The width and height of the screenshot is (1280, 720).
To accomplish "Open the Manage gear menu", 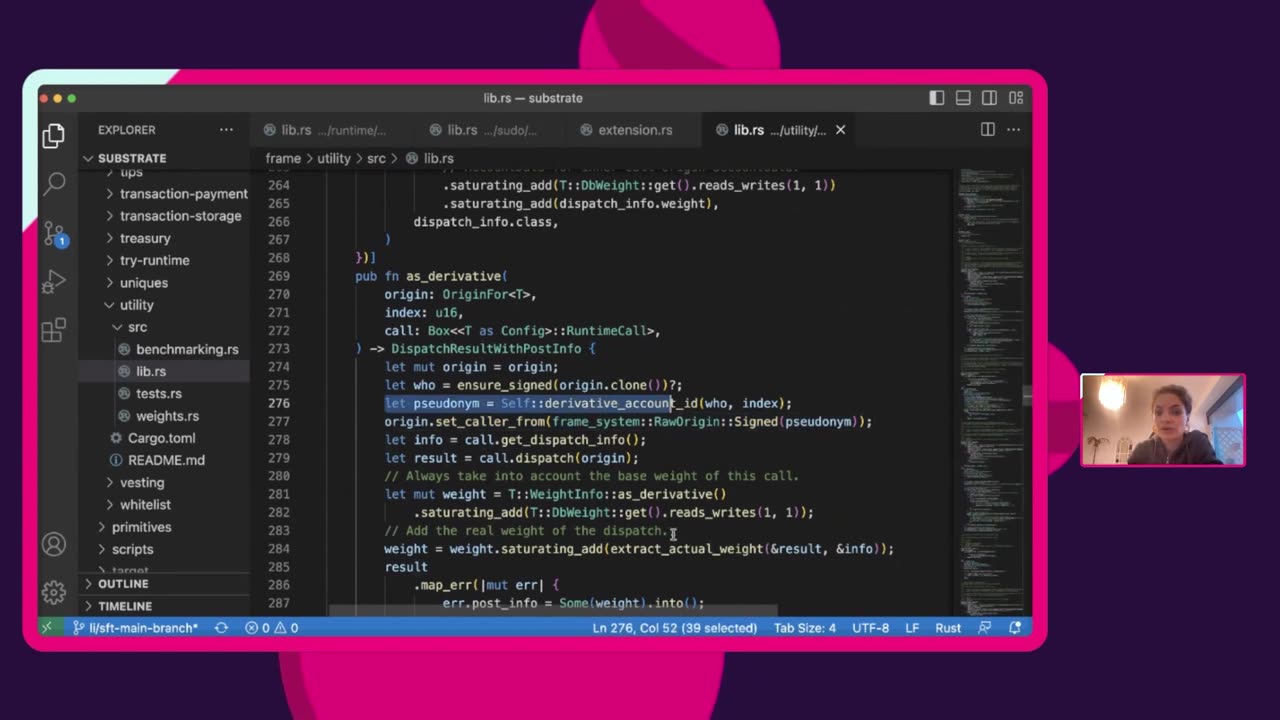I will (54, 591).
